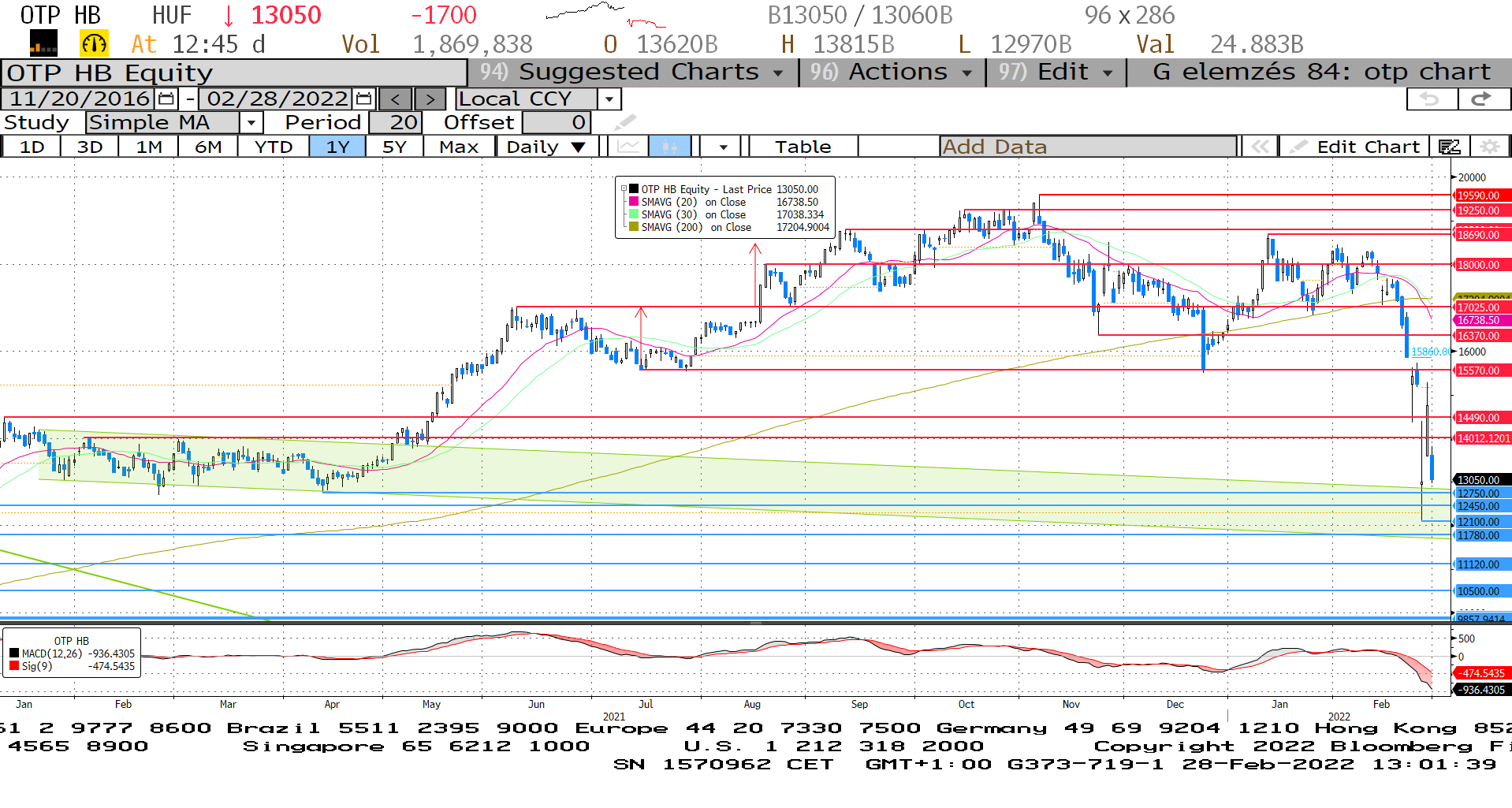
Task: Click the Period value field 20
Action: (396, 123)
